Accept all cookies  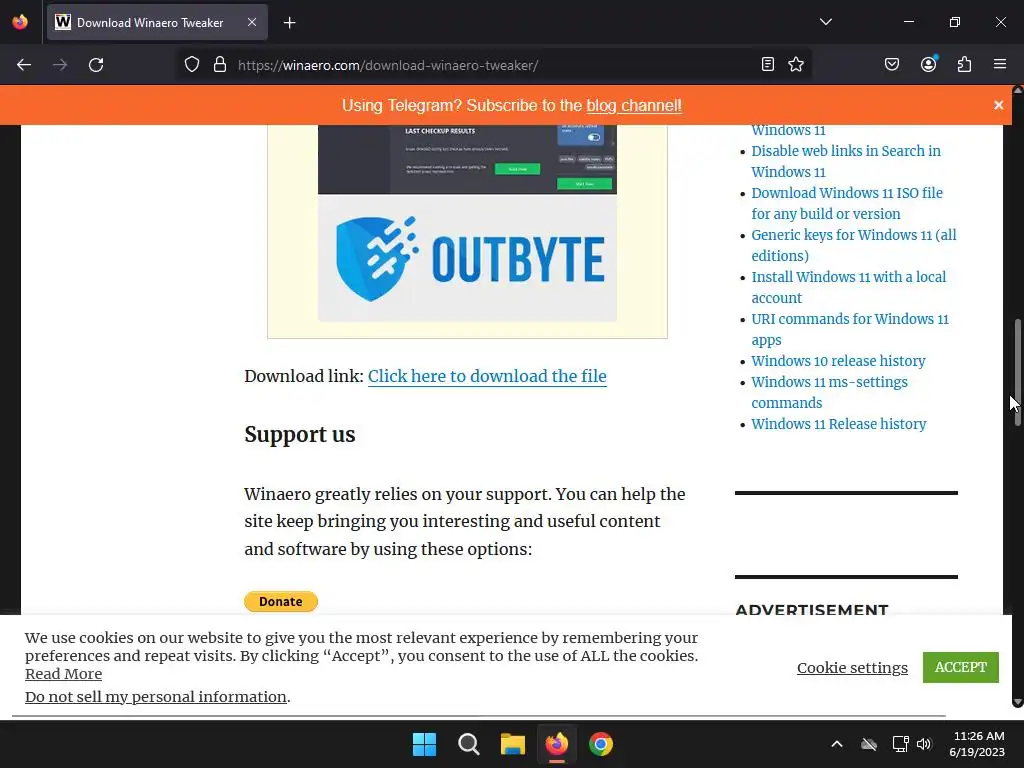[961, 667]
